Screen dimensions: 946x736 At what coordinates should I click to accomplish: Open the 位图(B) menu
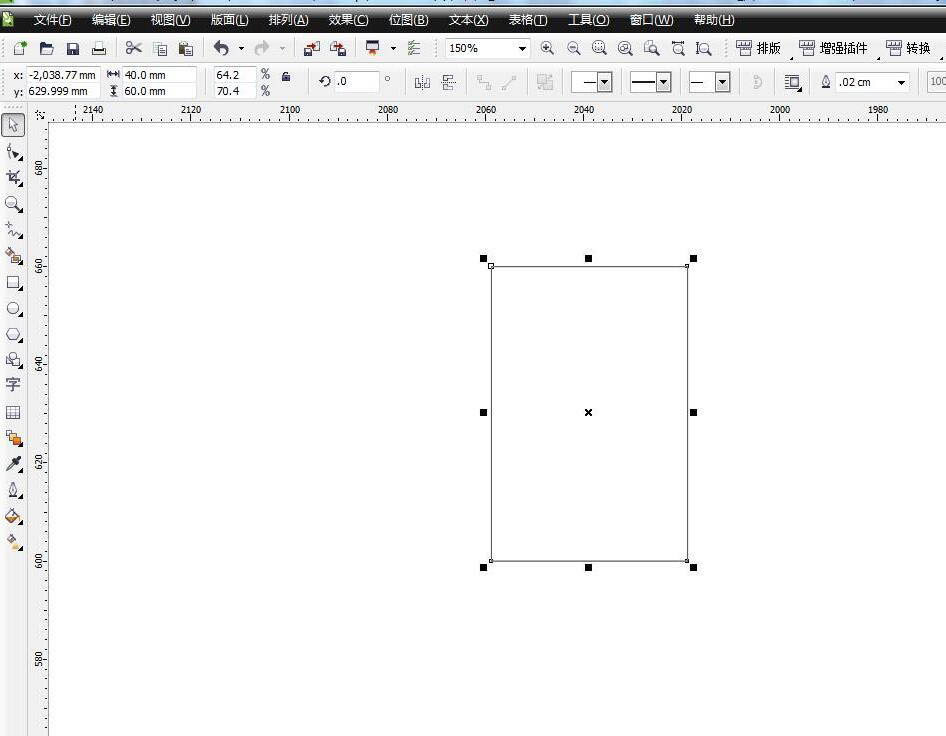click(x=408, y=20)
